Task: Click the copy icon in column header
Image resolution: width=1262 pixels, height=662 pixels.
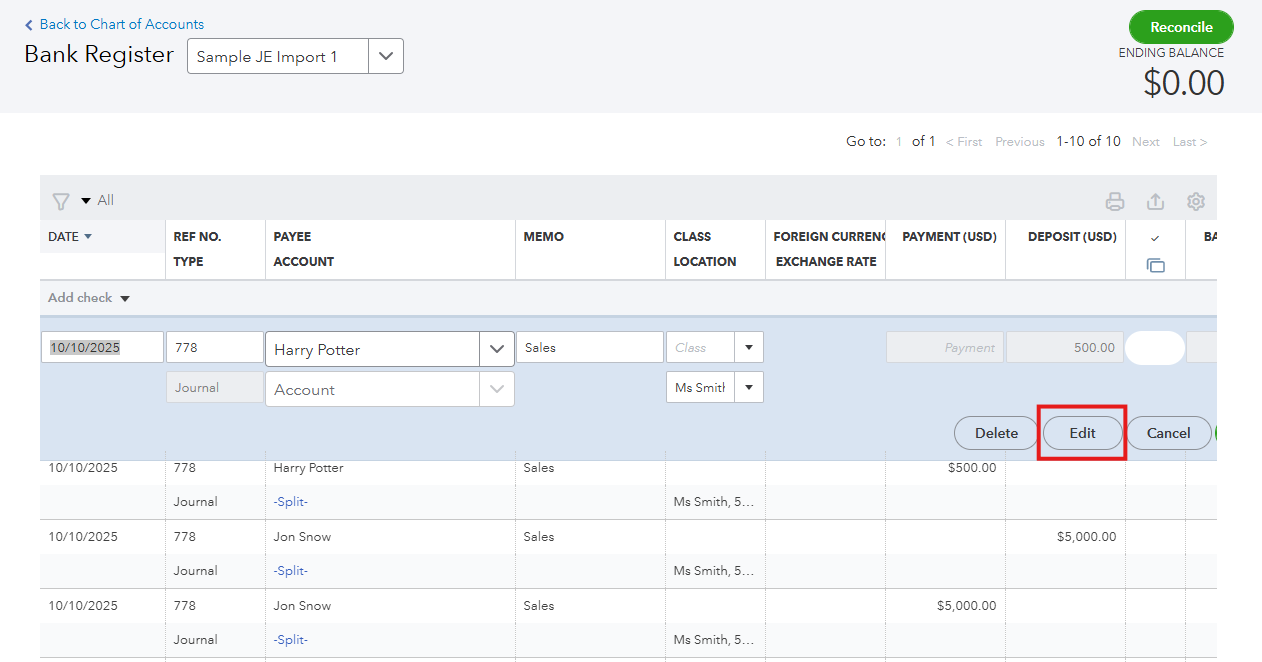Action: pos(1155,265)
